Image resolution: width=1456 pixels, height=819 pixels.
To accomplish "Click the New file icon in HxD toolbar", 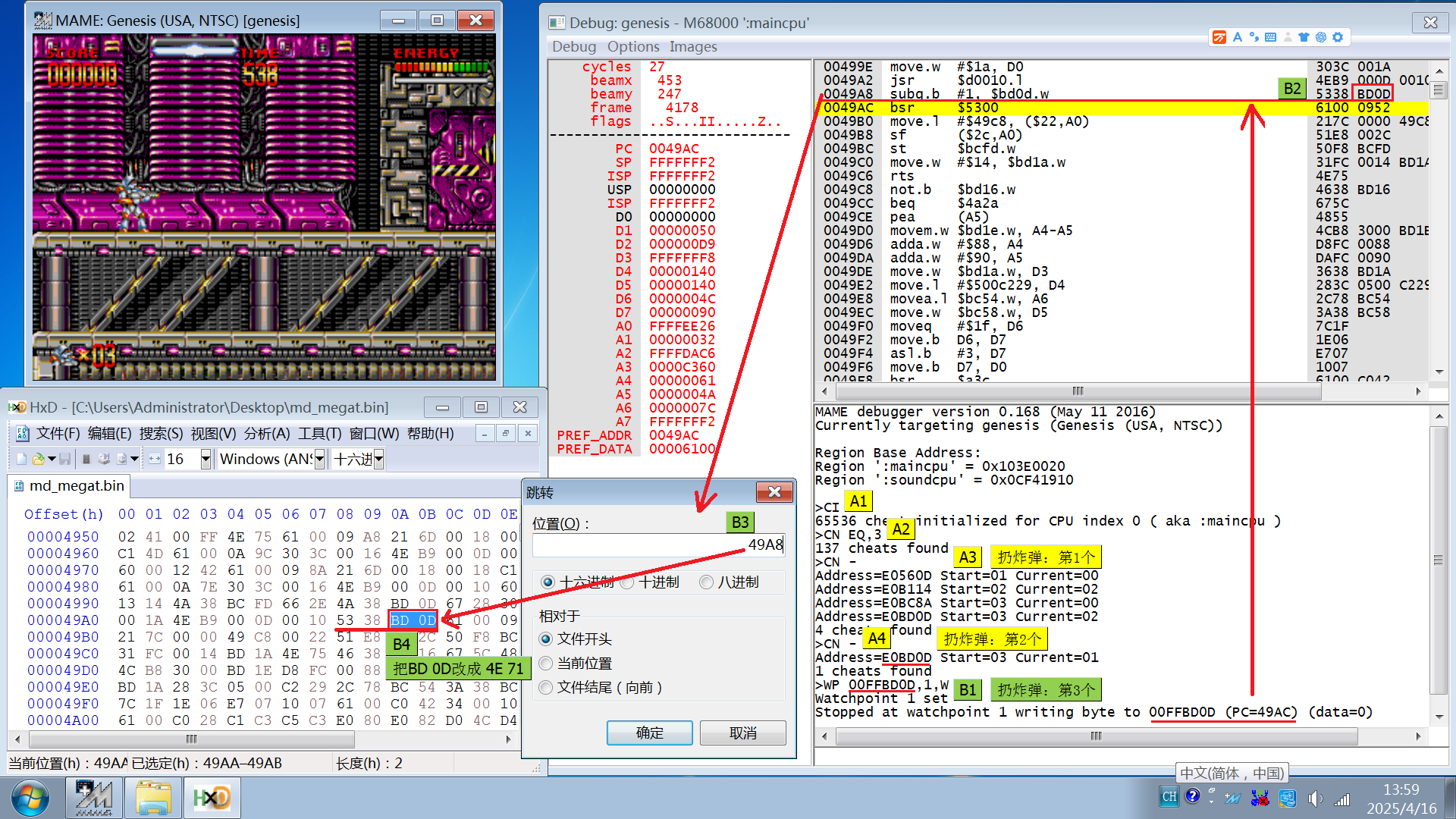I will pyautogui.click(x=21, y=459).
